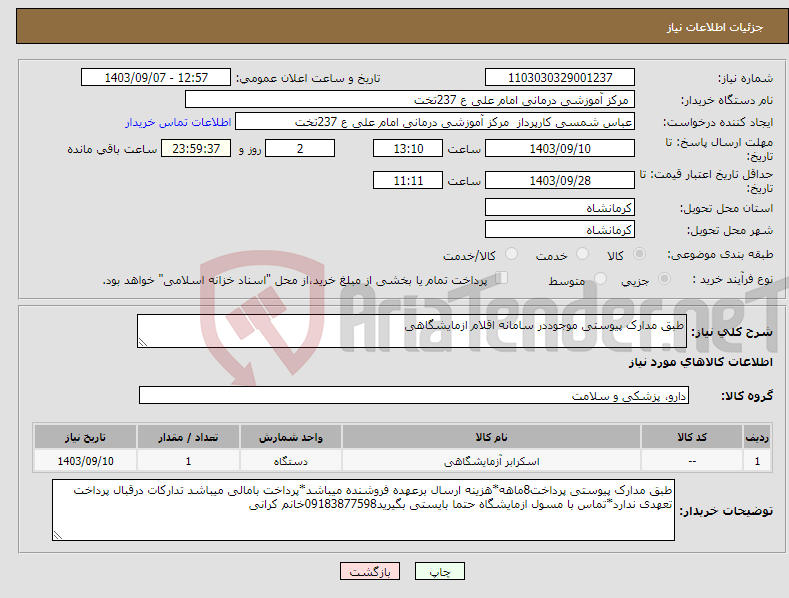
Task: Click the شماره نیاز field 1103030329001237
Action: point(560,78)
